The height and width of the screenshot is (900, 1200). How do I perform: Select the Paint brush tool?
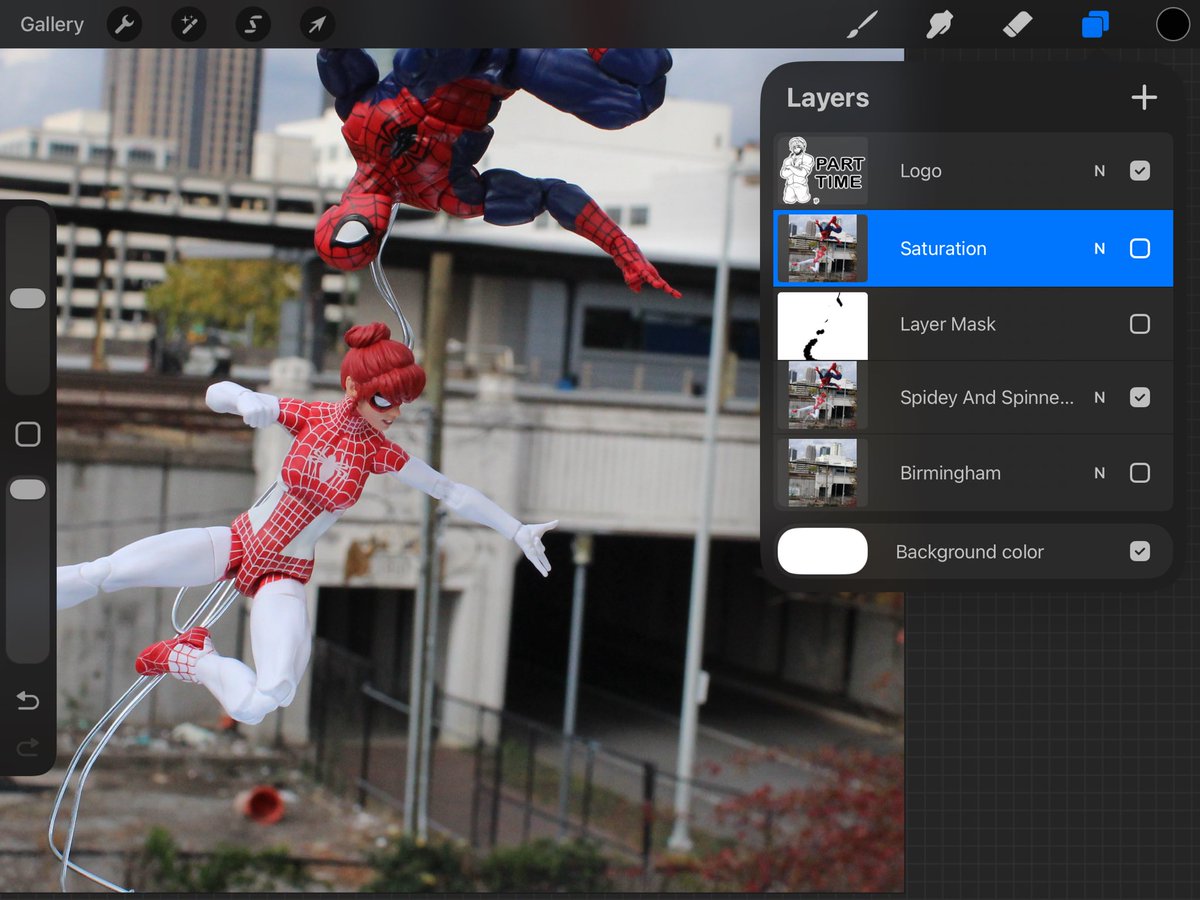[x=861, y=24]
